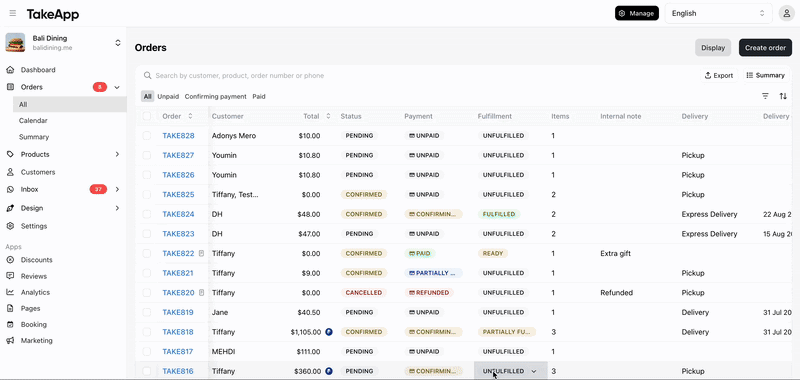The width and height of the screenshot is (800, 380).
Task: Tick the checkbox for order TAKE828
Action: click(x=147, y=136)
